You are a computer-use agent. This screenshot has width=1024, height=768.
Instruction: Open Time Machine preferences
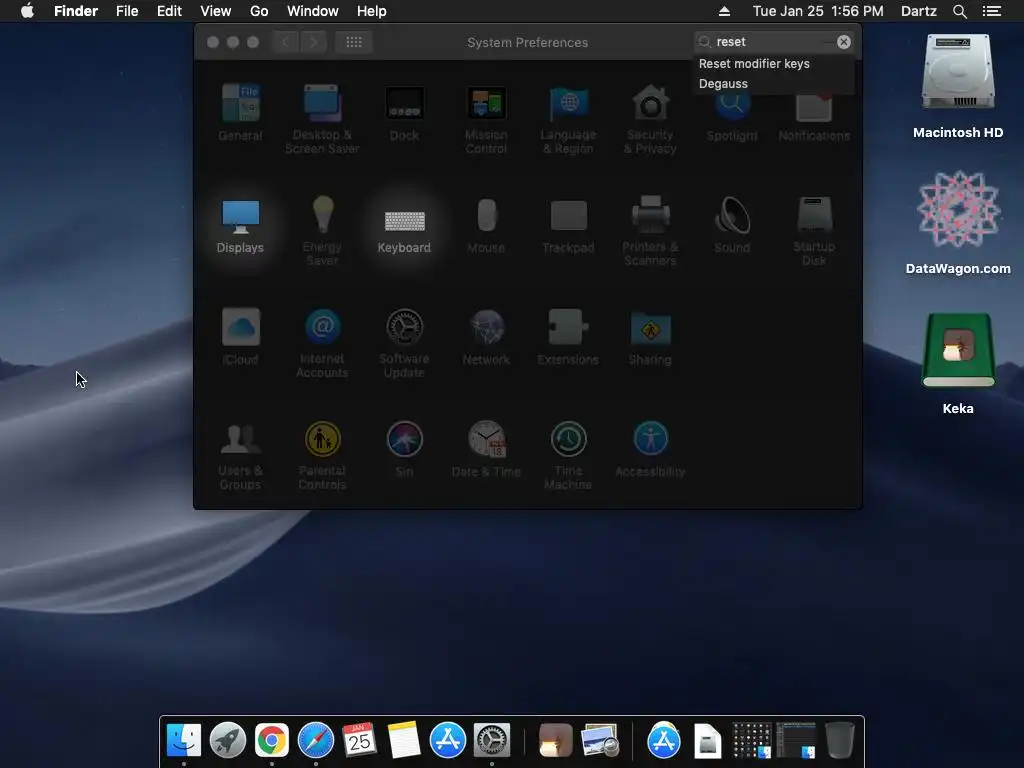(x=568, y=456)
